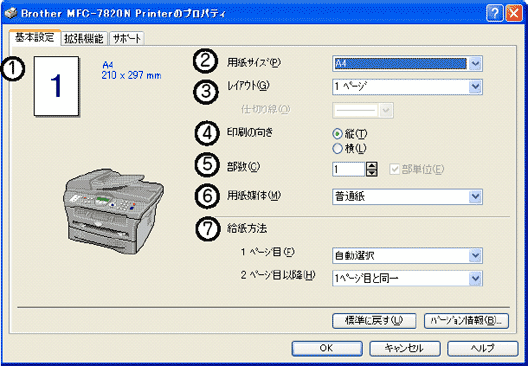Switch to the 基本設定 tab

35,38
